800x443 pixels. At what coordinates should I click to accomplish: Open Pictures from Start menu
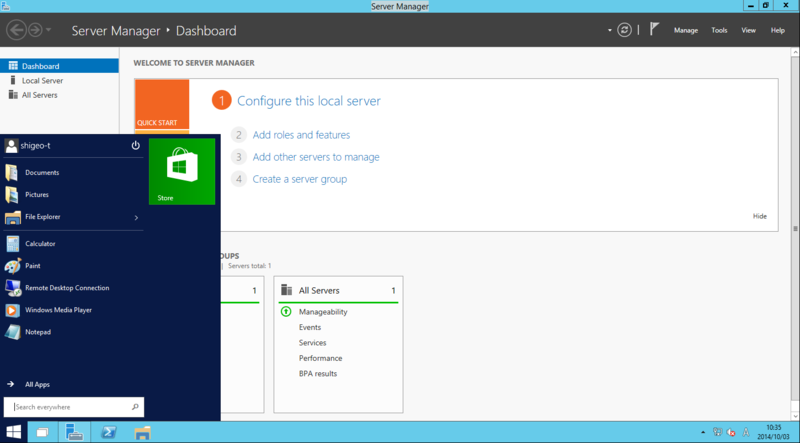[x=73, y=194]
